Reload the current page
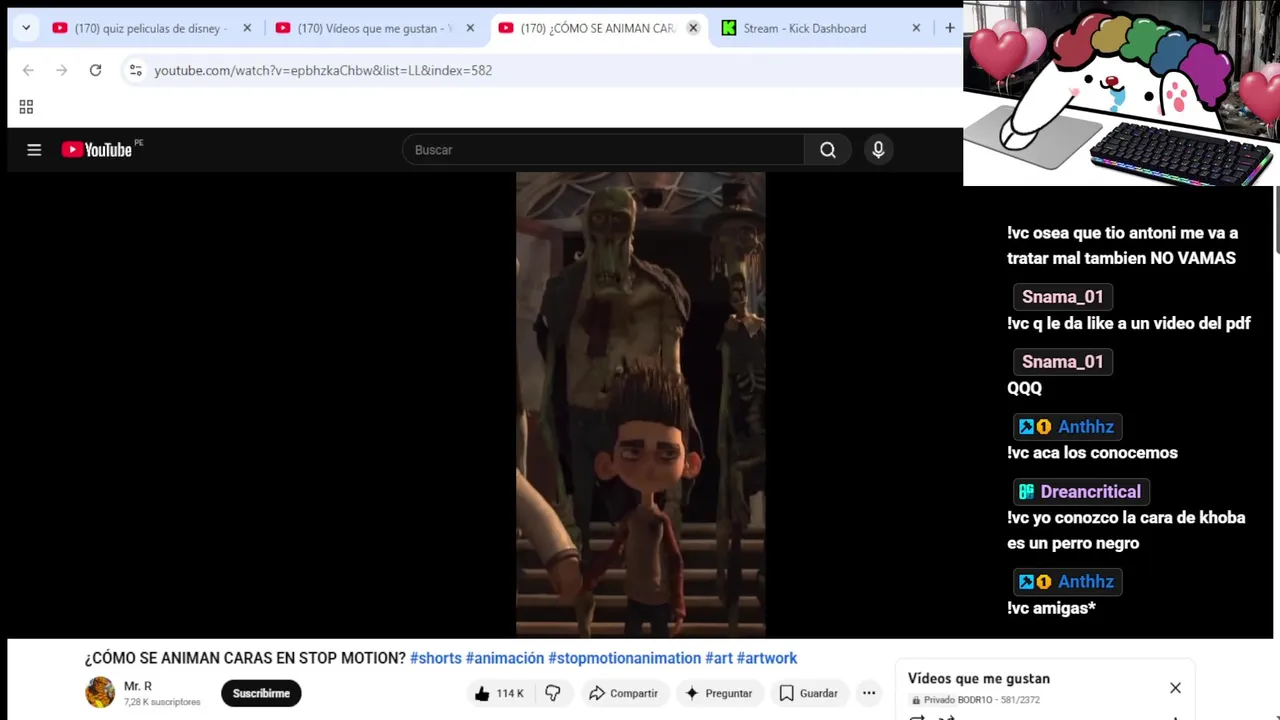The image size is (1280, 720). [95, 70]
